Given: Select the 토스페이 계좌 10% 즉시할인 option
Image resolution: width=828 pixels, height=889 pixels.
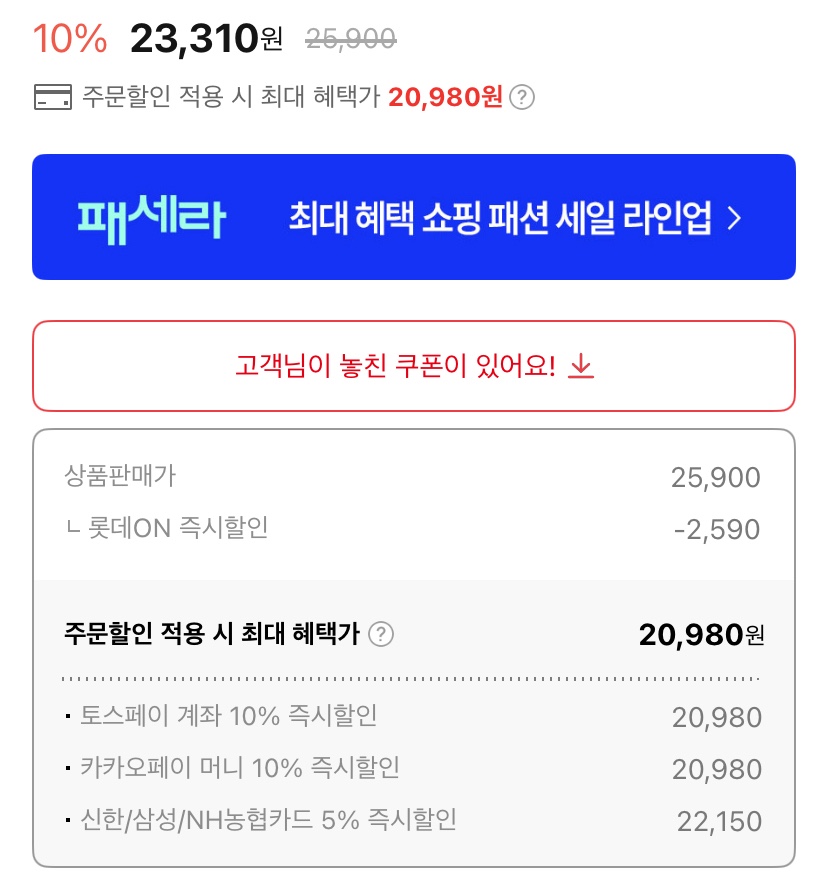Looking at the screenshot, I should click(229, 716).
